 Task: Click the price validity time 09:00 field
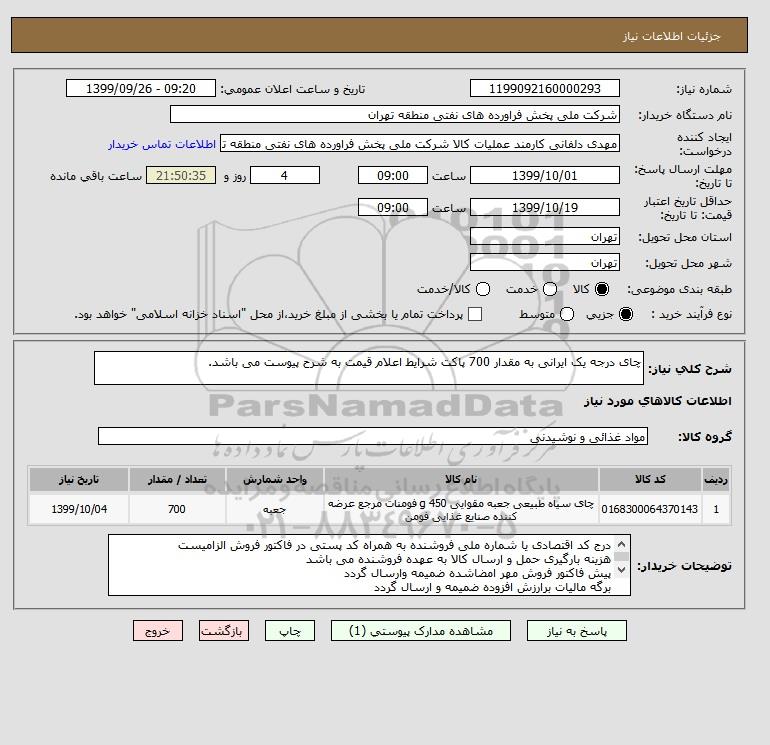point(392,207)
